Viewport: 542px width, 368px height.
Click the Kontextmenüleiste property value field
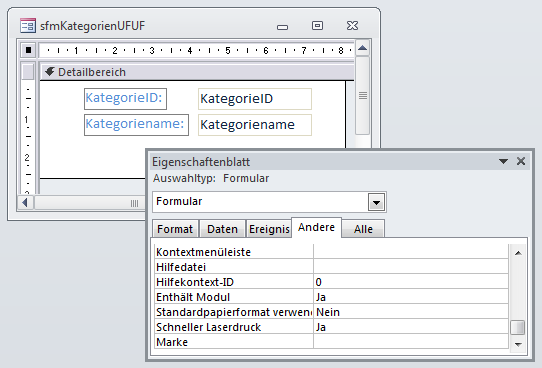pos(411,252)
